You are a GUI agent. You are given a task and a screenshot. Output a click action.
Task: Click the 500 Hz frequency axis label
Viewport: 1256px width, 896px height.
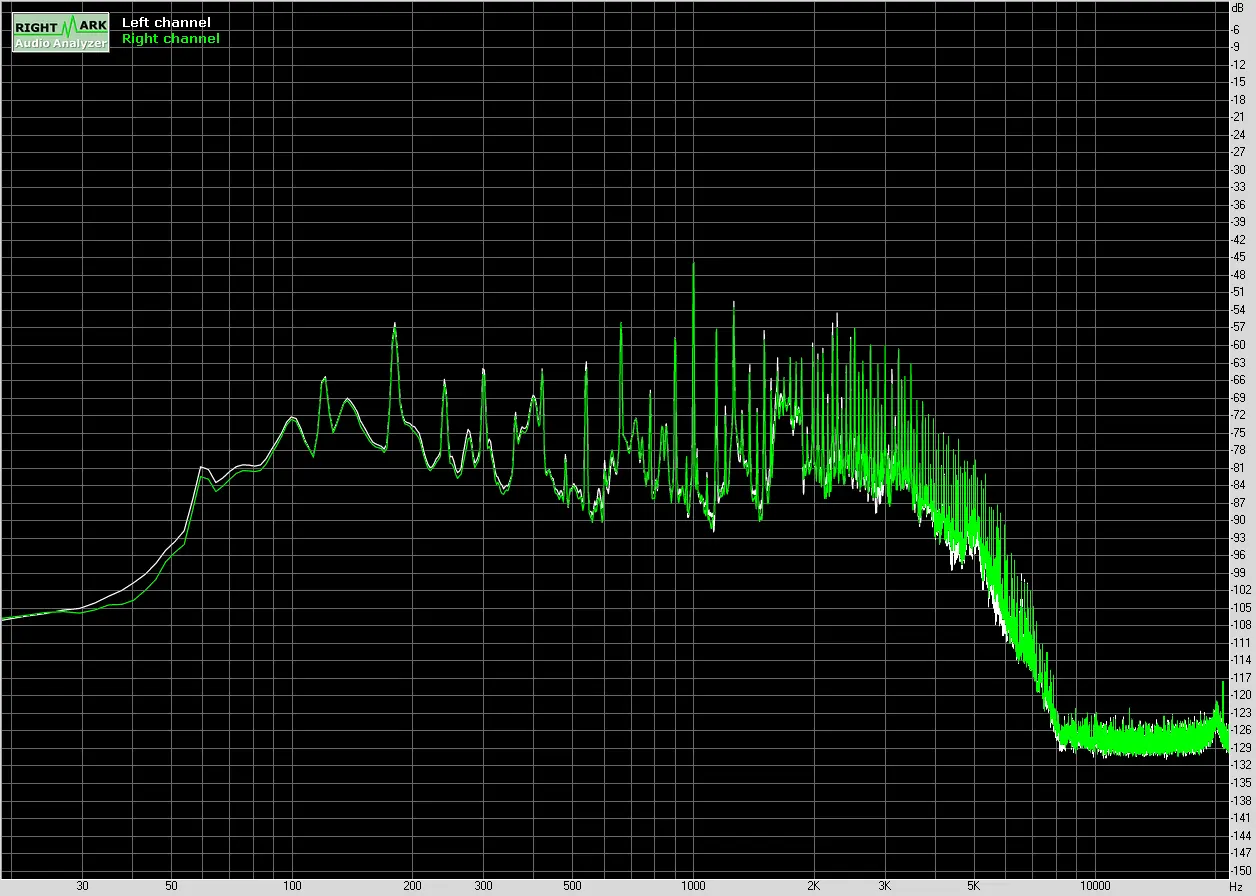pyautogui.click(x=572, y=886)
